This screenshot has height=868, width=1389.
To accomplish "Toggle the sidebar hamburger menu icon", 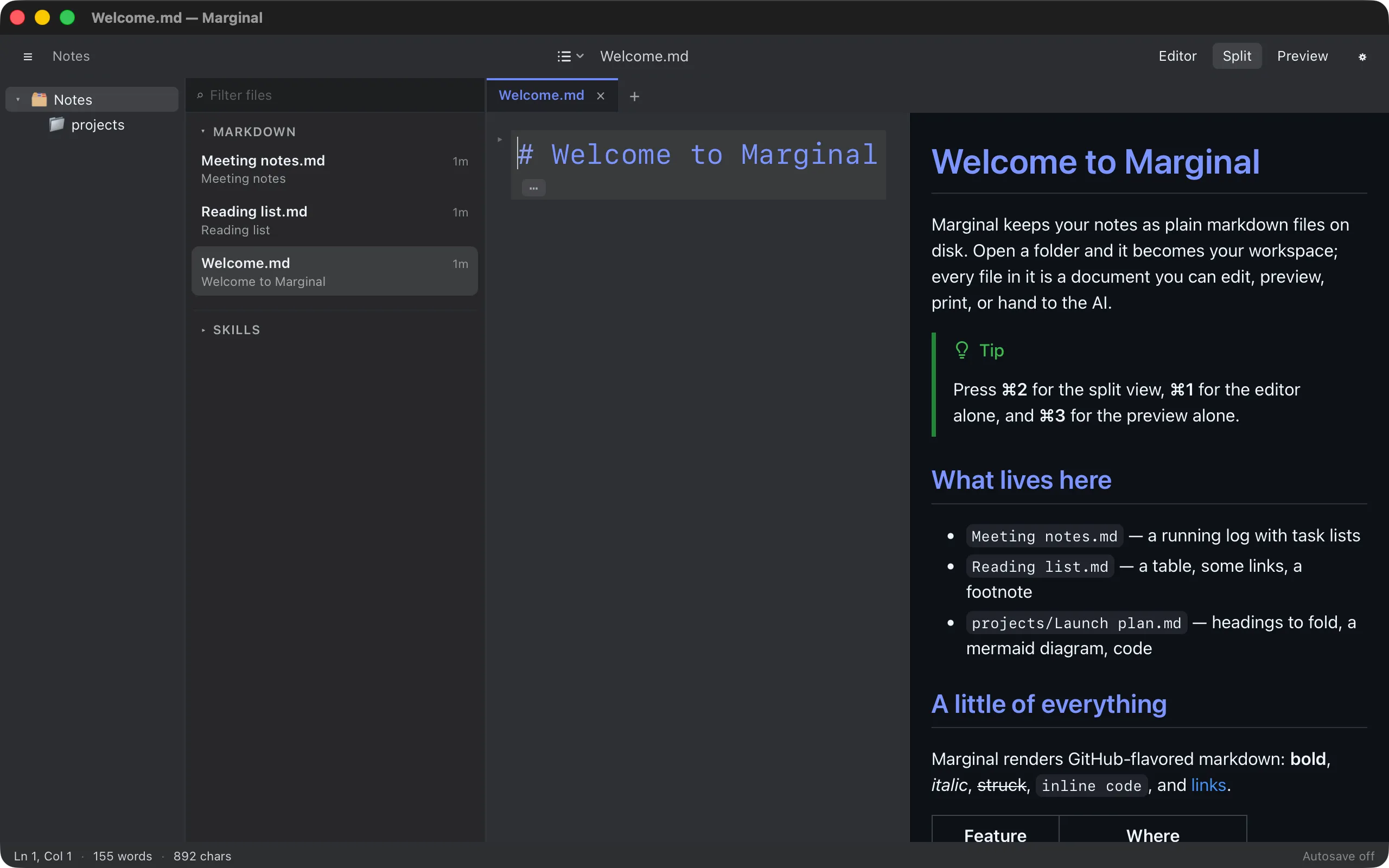I will [x=28, y=56].
